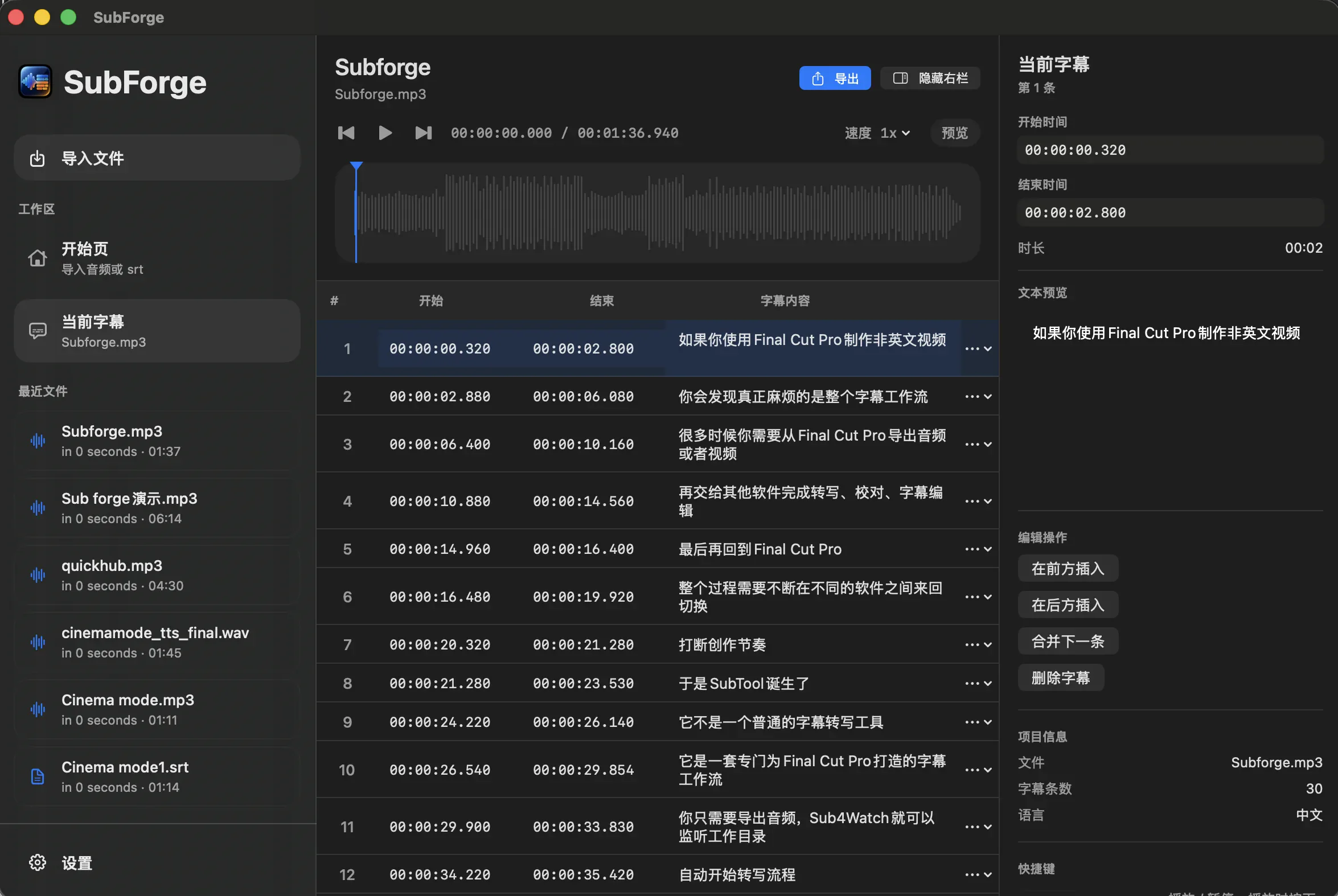Viewport: 1338px width, 896px height.
Task: Click the import file icon in sidebar
Action: (x=37, y=158)
